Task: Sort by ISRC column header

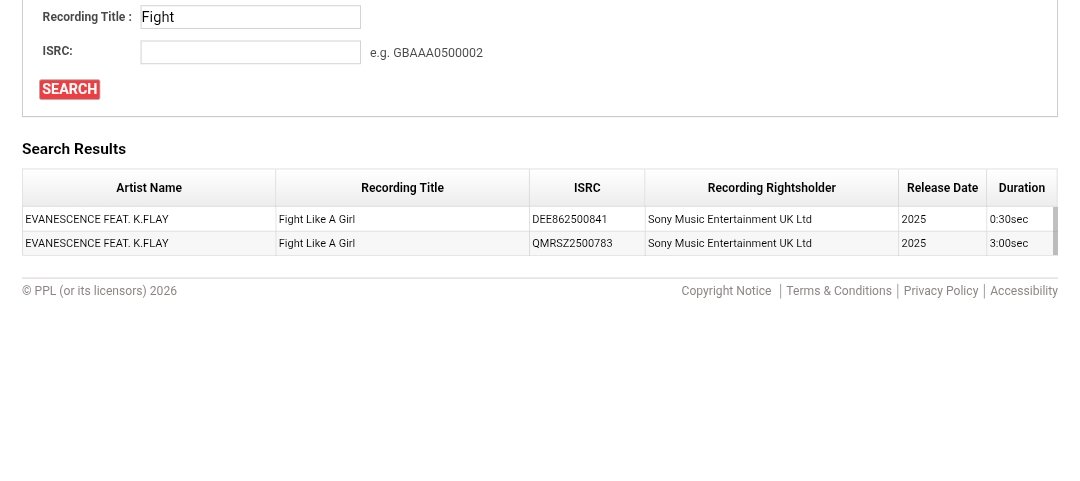Action: click(587, 187)
